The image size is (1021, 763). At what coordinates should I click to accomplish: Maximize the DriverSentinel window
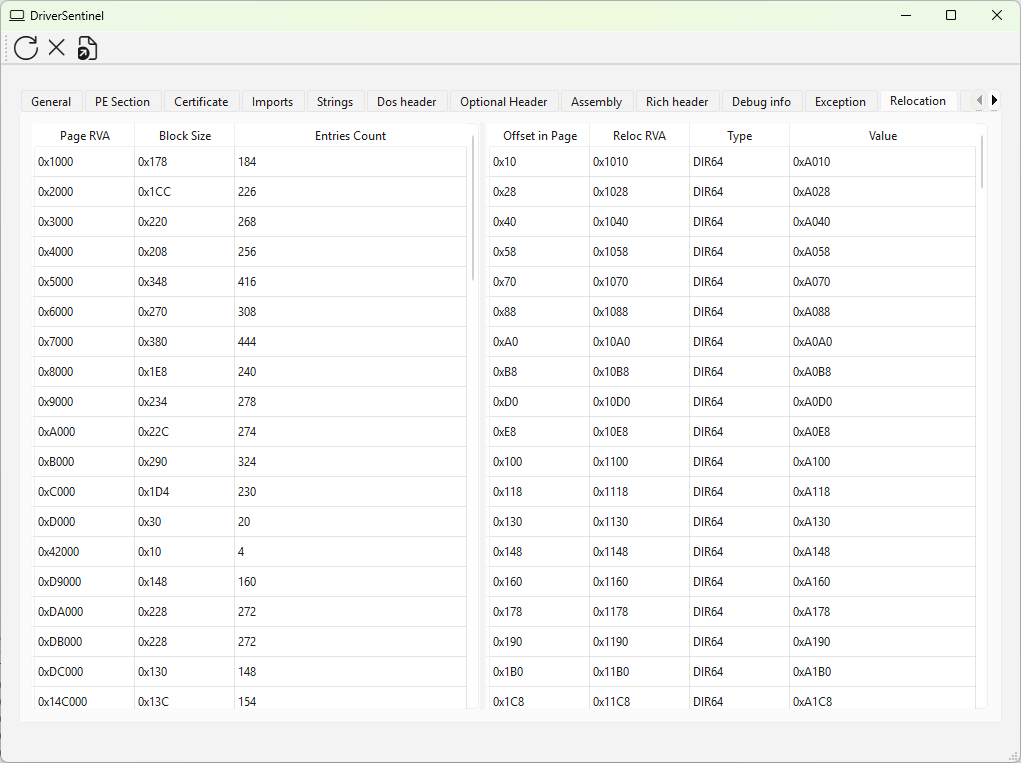[x=951, y=15]
